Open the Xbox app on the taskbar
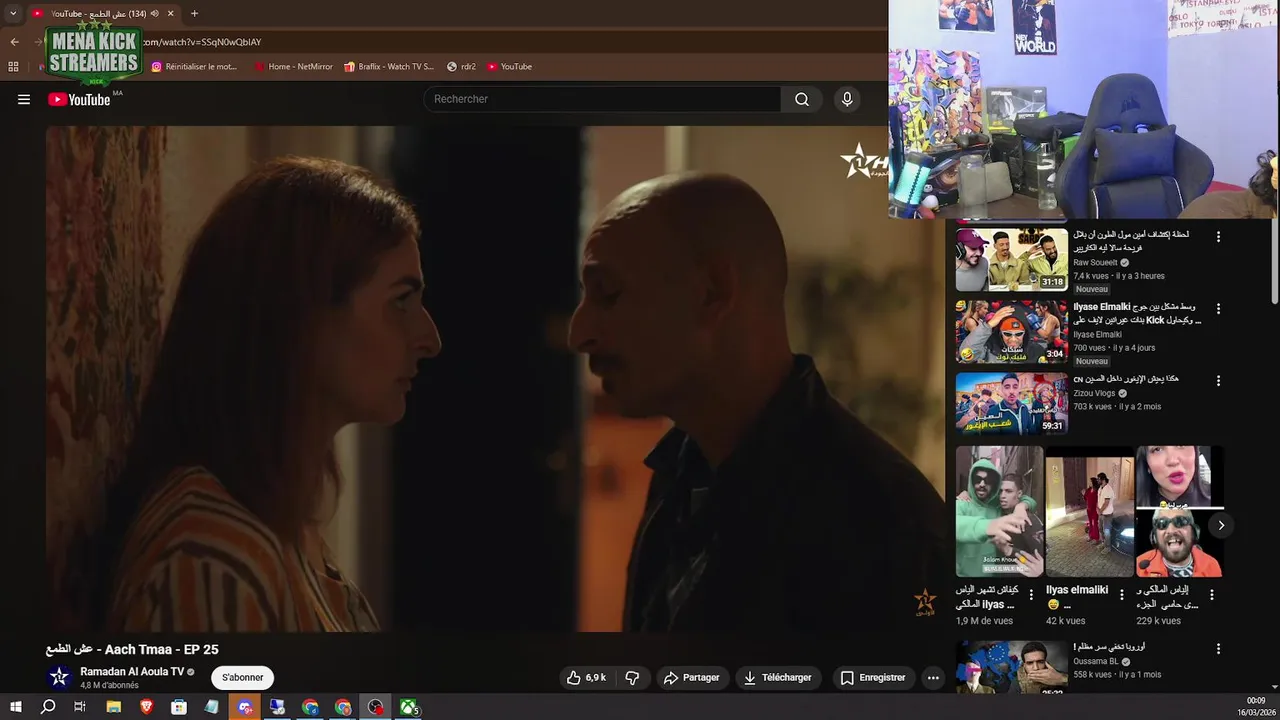Screen dimensions: 1280x720 coord(409,707)
